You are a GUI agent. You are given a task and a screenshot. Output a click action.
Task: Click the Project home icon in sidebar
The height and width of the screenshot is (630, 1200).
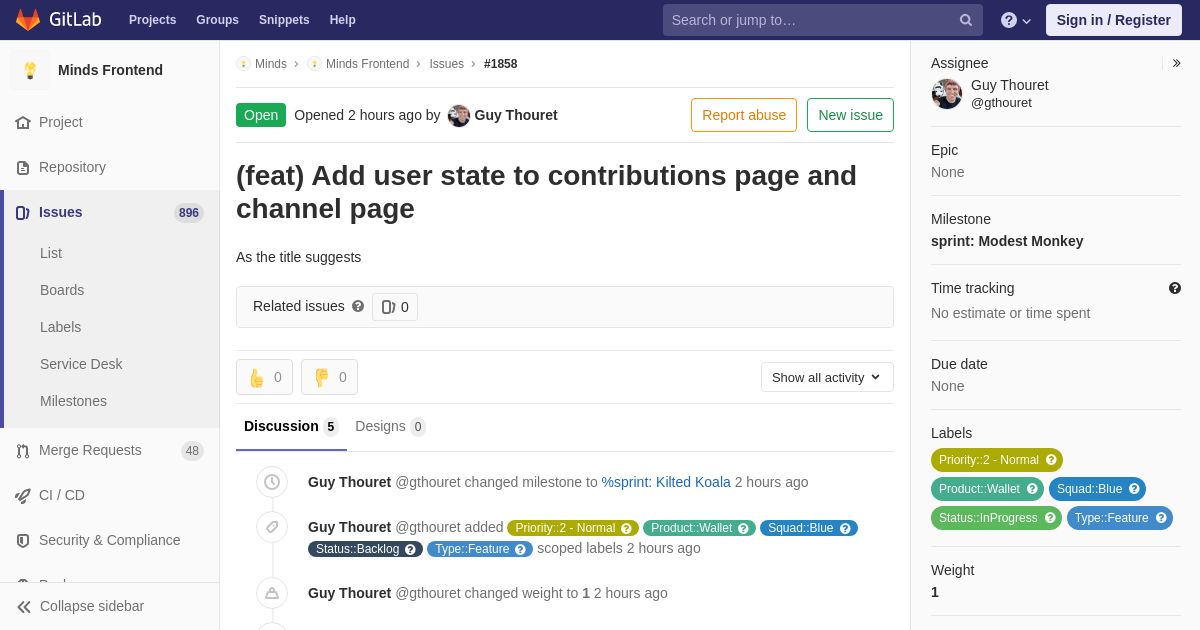pos(23,122)
